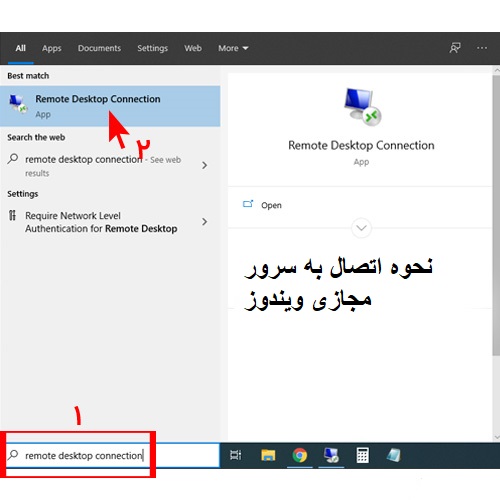Expand more actions with round chevron button
The image size is (500, 500).
click(361, 228)
